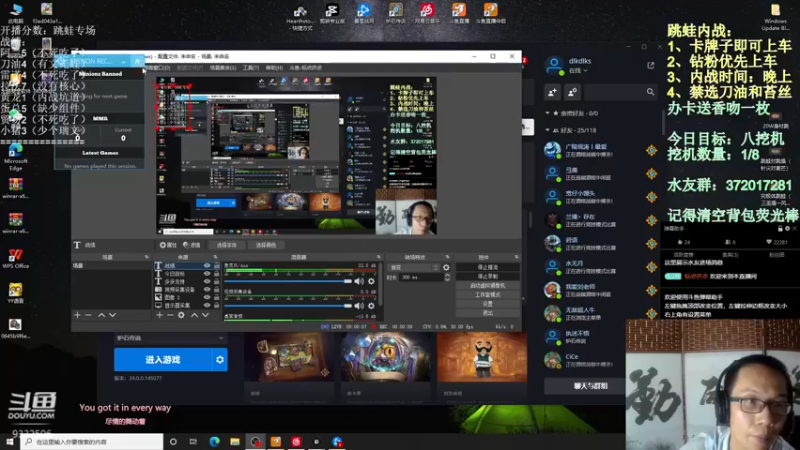Click 启动虚拟摄像机 virtual camera button

pos(487,285)
